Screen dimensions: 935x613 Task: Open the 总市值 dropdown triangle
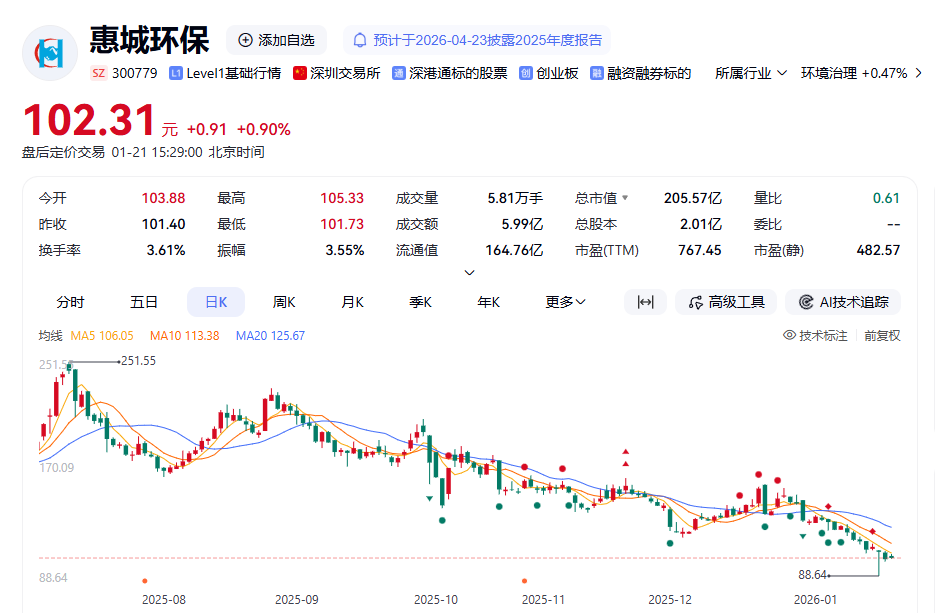[x=625, y=198]
